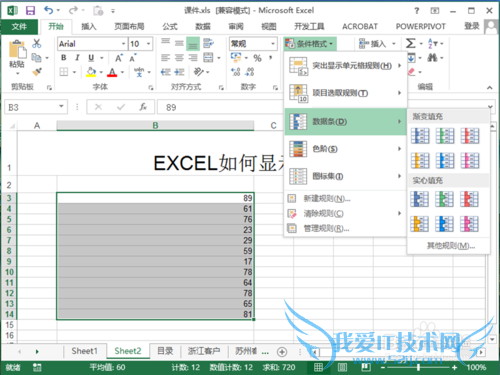
Task: Toggle center horizontal alignment
Action: pos(179,58)
